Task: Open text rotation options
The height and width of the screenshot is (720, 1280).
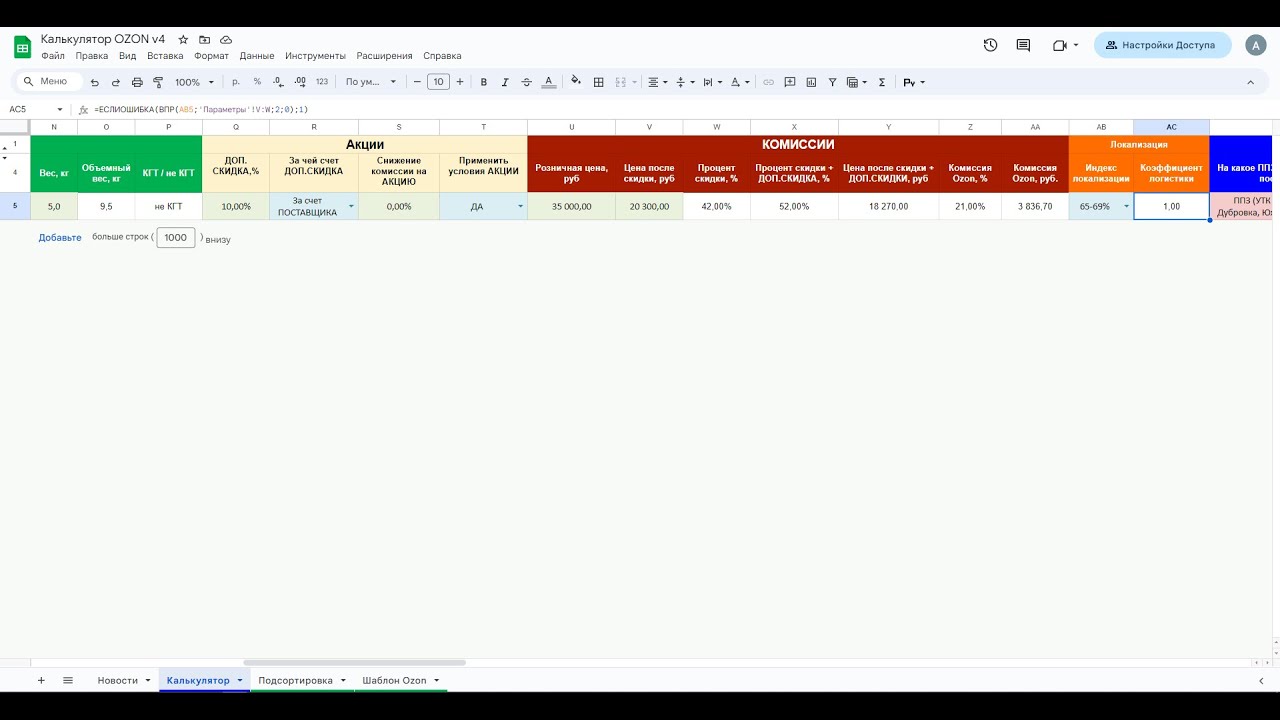Action: [740, 82]
